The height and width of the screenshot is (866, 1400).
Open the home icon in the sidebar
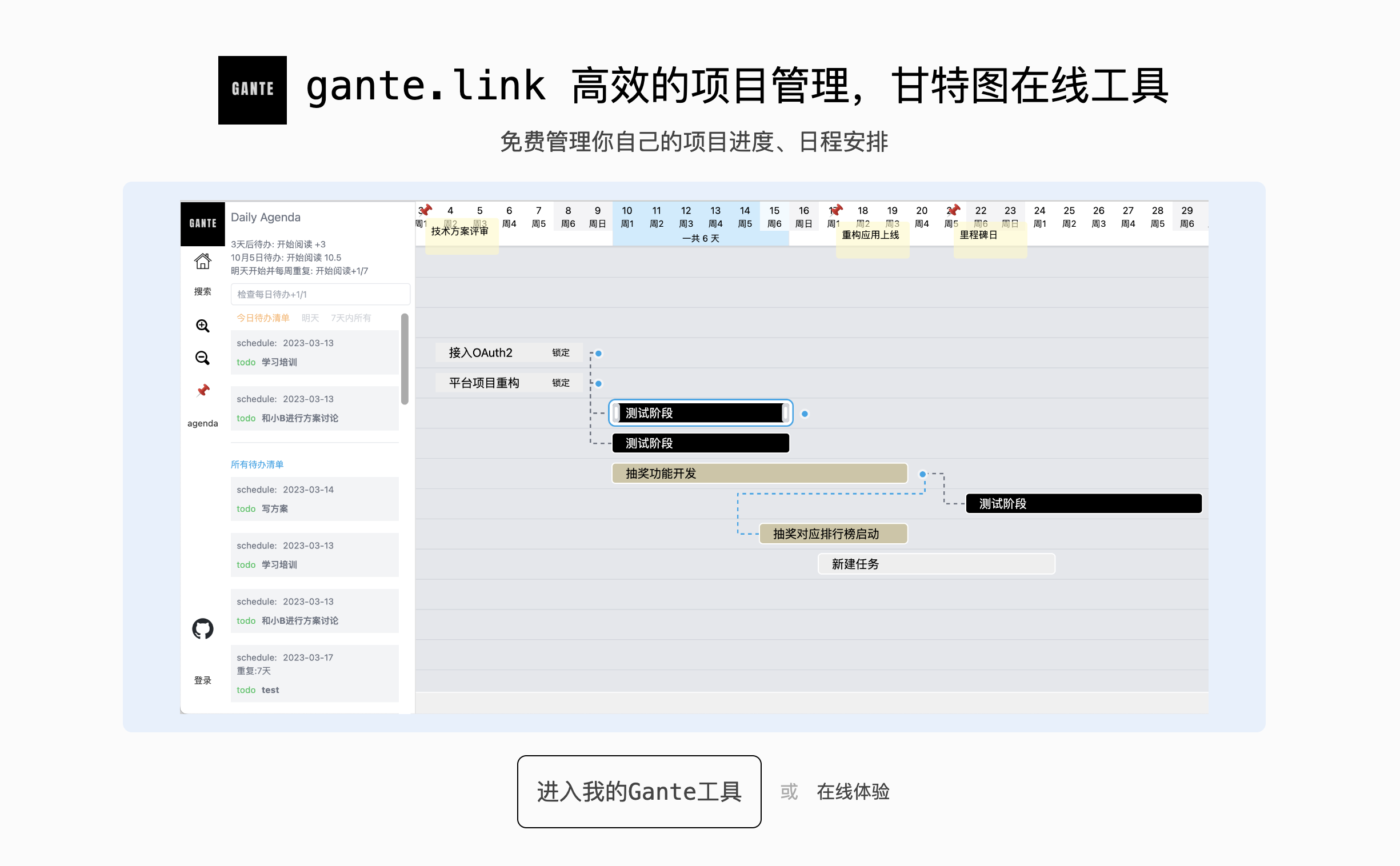203,261
